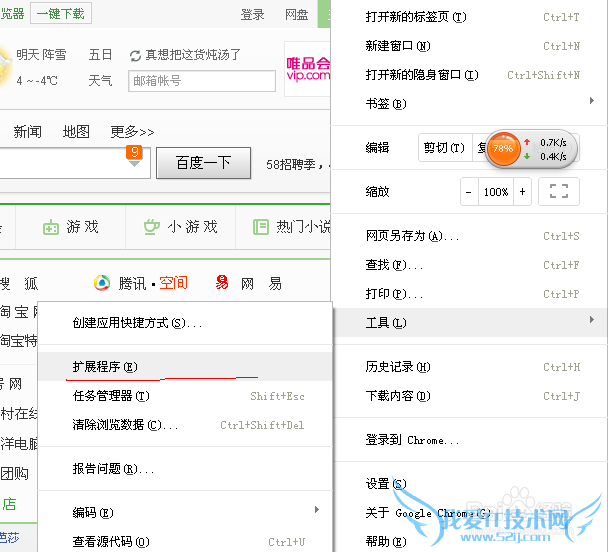This screenshot has width=608, height=552.
Task: Click the 100% zoom level value
Action: 496,192
